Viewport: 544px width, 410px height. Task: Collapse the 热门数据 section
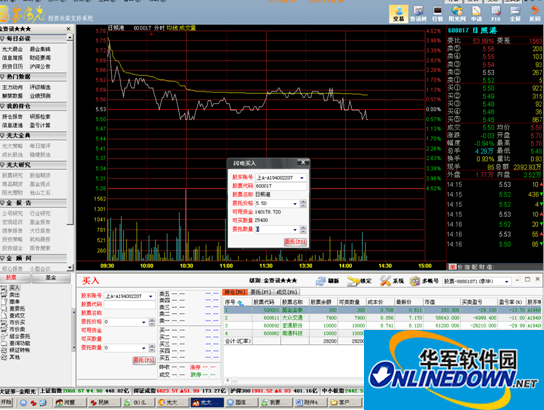coord(3,77)
